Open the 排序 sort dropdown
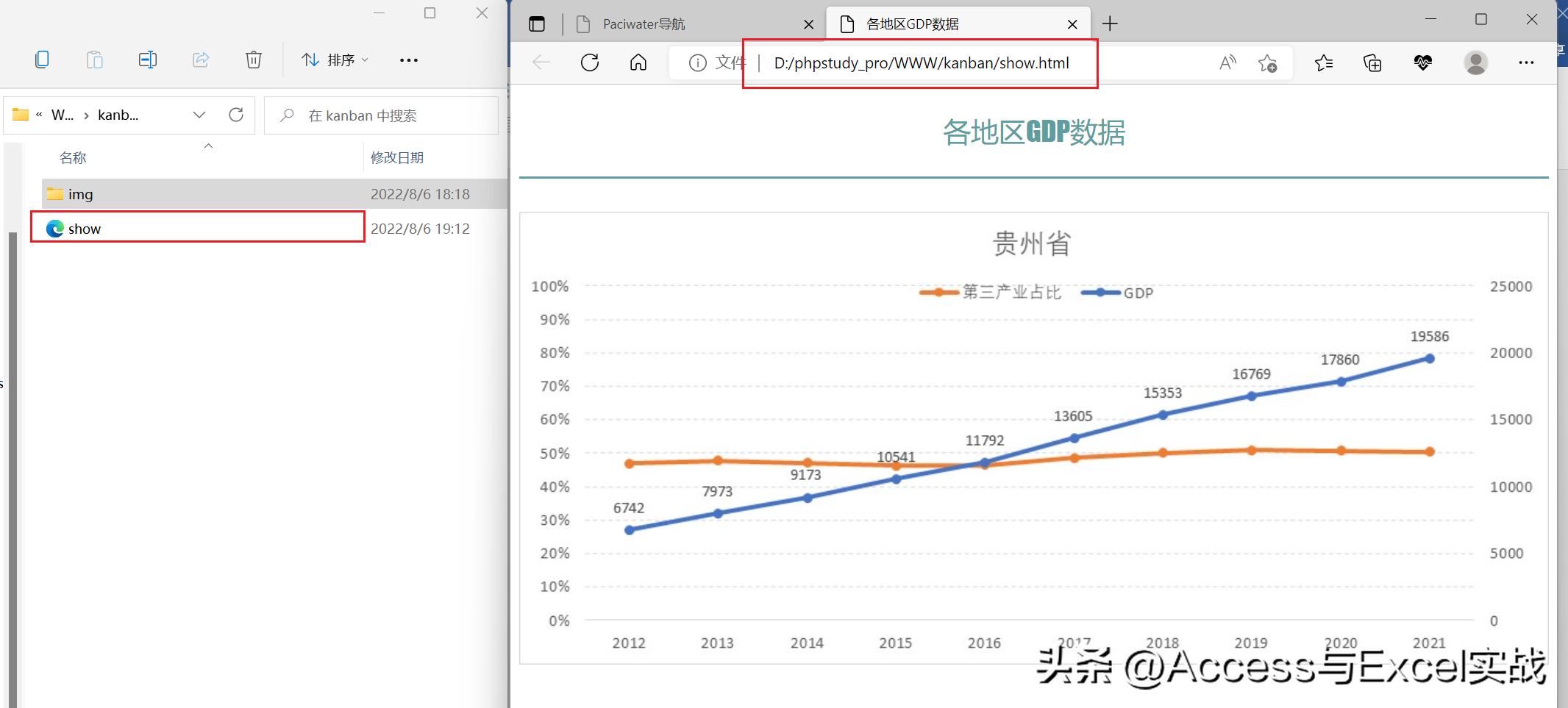The height and width of the screenshot is (708, 1568). point(335,60)
